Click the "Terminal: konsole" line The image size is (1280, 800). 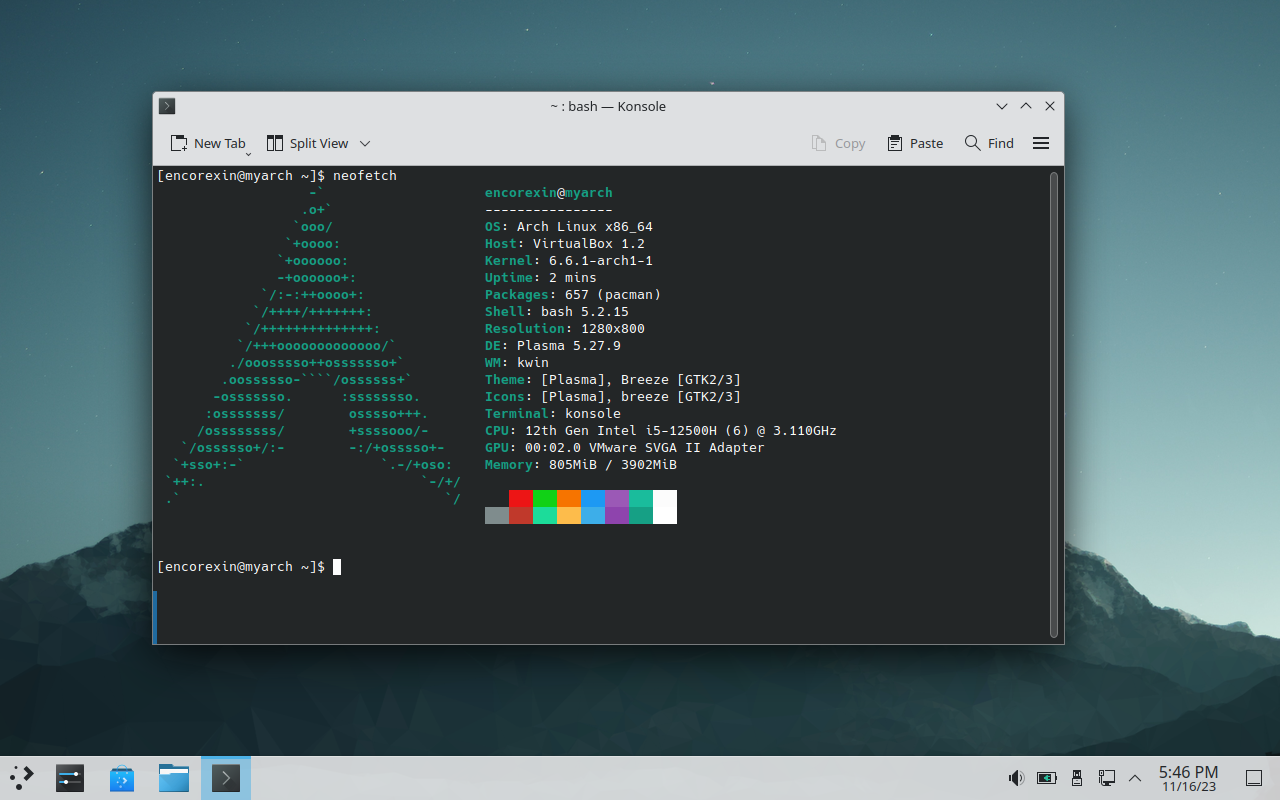(553, 414)
